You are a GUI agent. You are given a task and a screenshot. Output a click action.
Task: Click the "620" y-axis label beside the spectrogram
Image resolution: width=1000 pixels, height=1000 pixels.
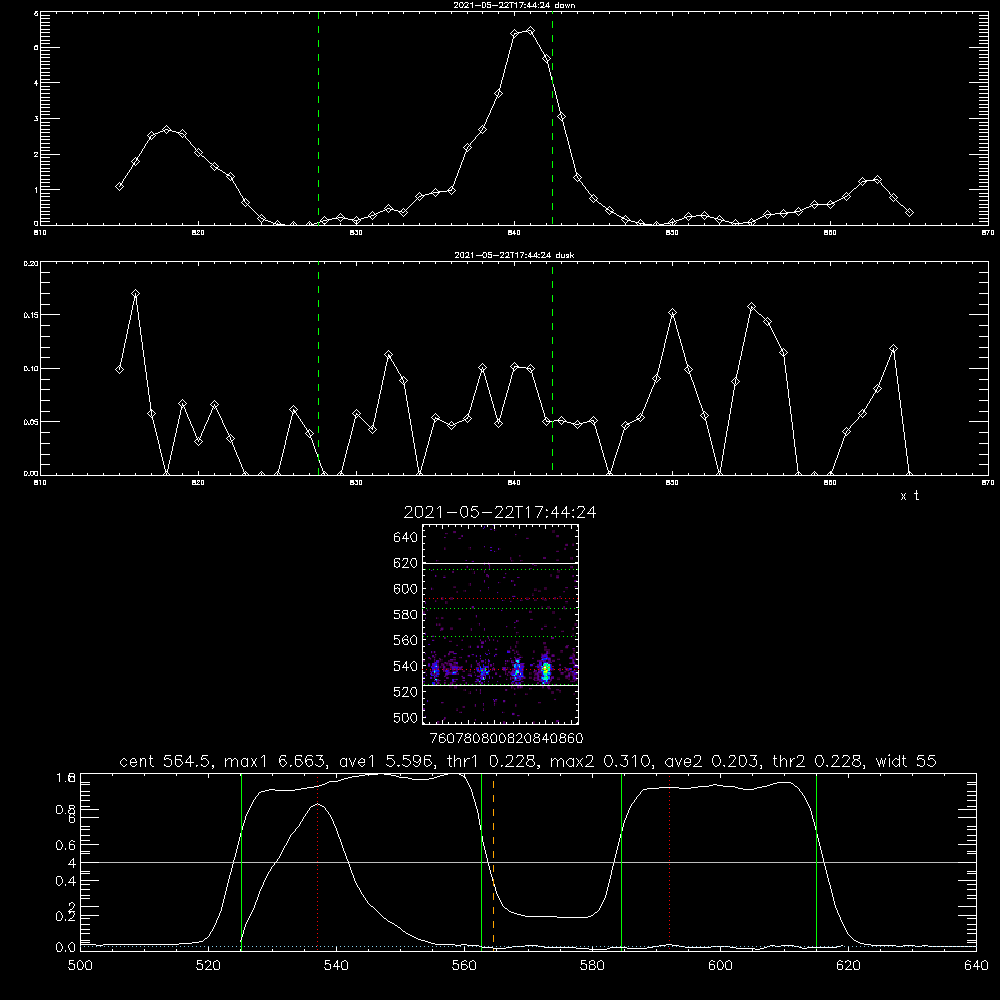[x=406, y=563]
